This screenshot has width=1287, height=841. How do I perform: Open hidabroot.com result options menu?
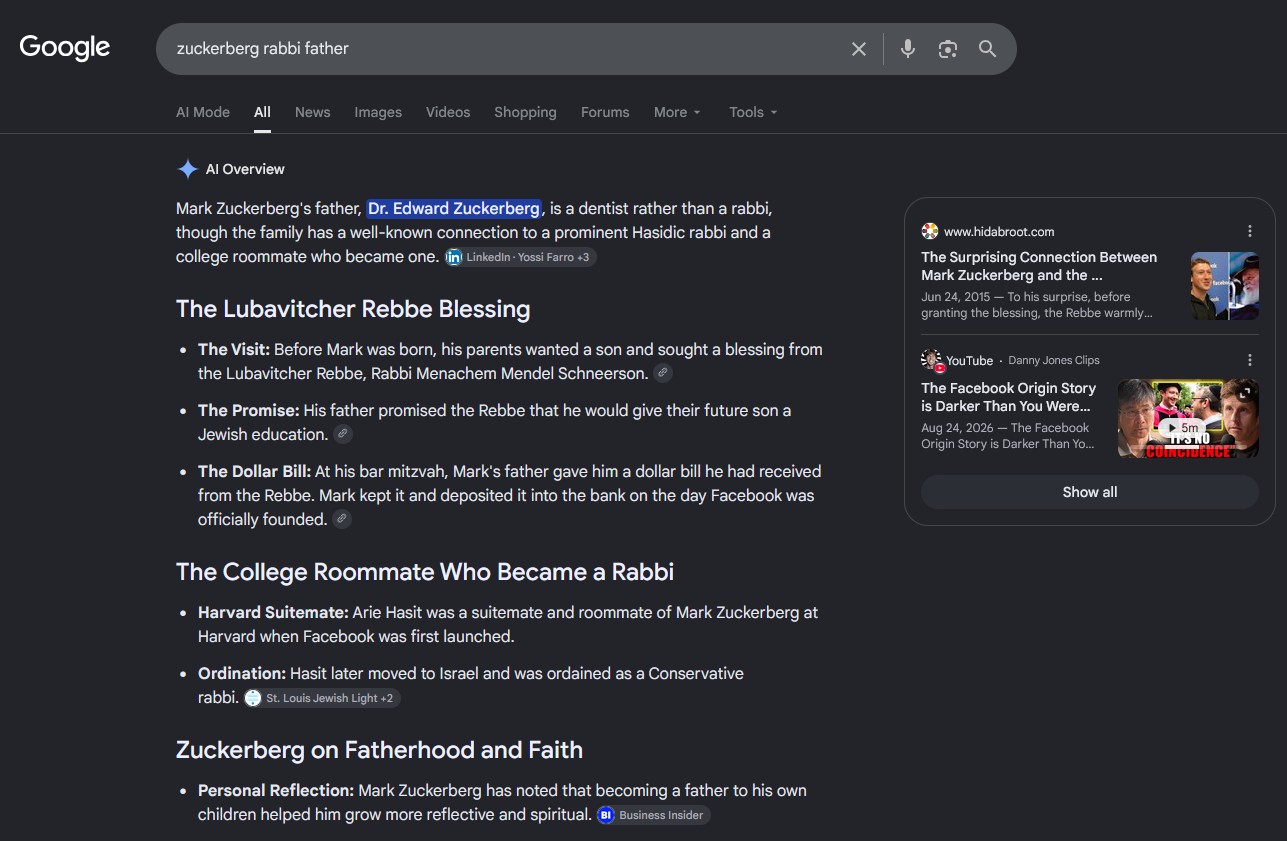(x=1250, y=231)
